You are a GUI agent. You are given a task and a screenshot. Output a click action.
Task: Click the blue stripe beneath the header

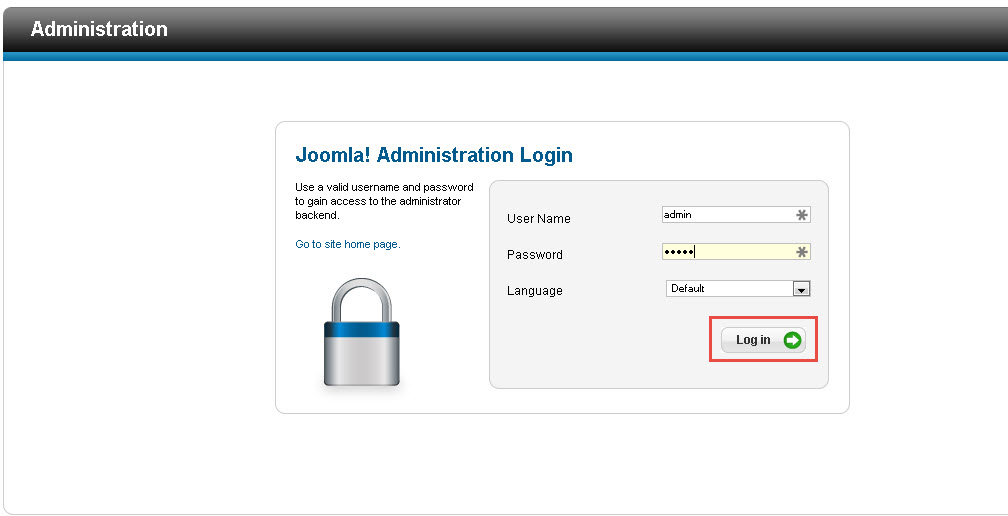click(x=505, y=57)
